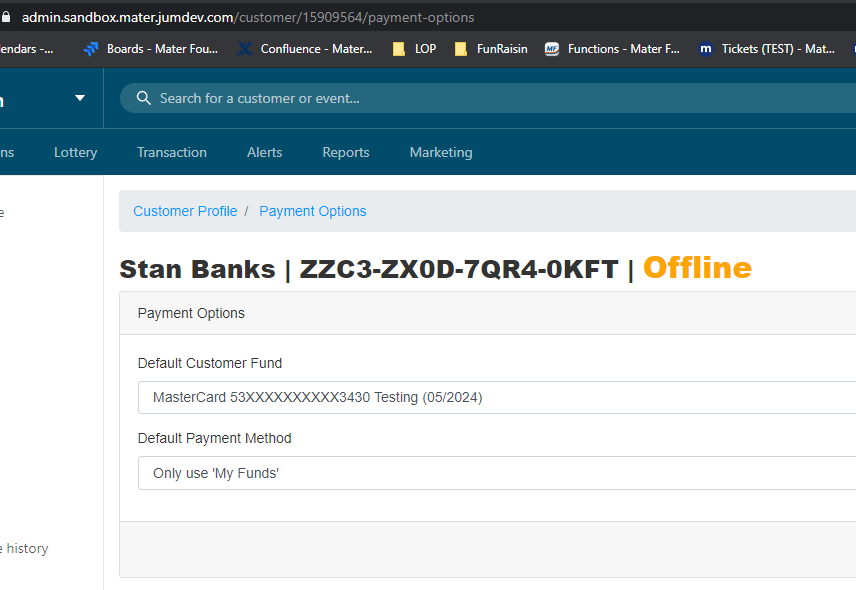
Task: Open the Default Payment Method dropdown
Action: pyautogui.click(x=496, y=473)
